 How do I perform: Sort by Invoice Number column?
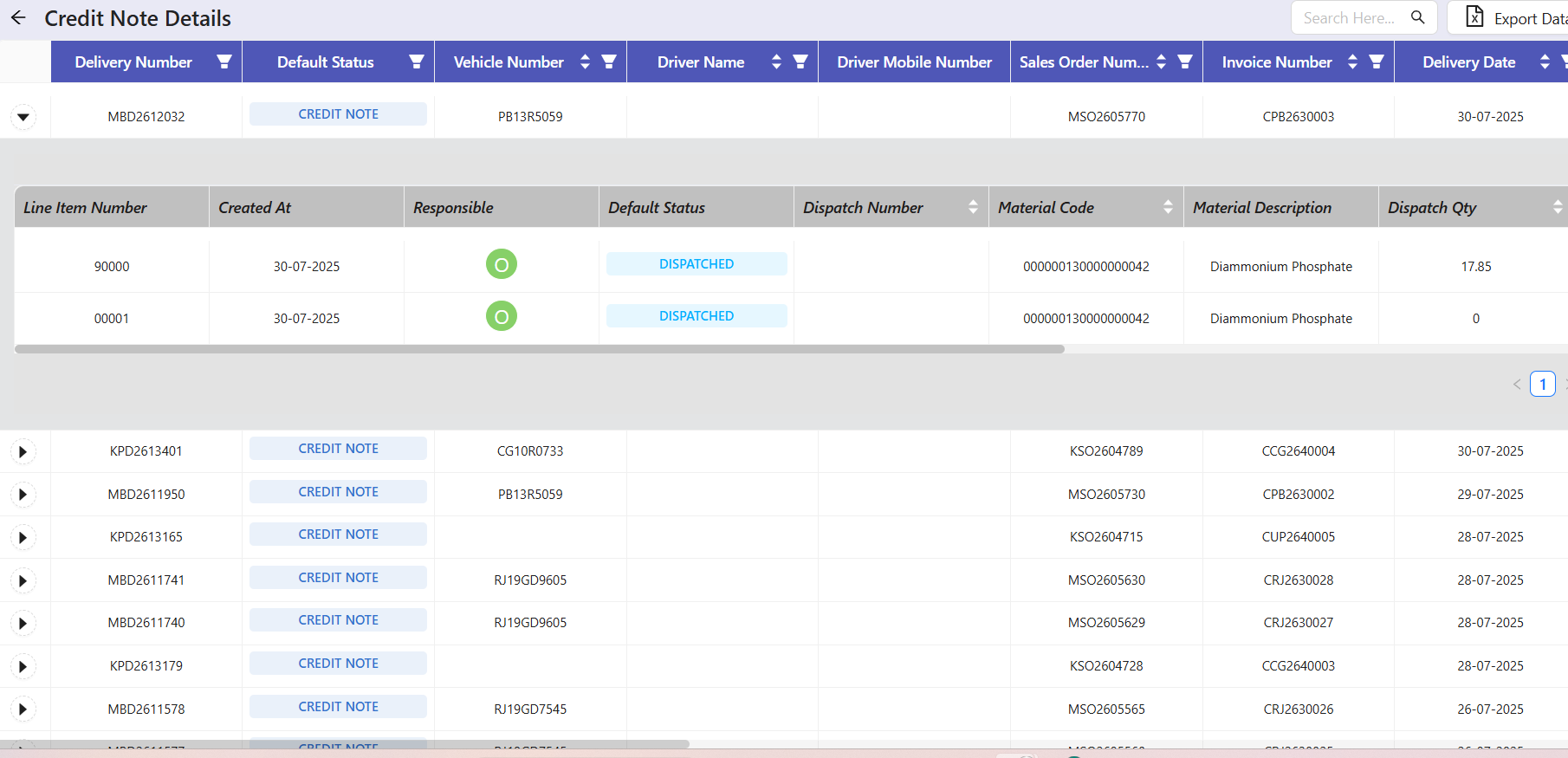(1352, 62)
